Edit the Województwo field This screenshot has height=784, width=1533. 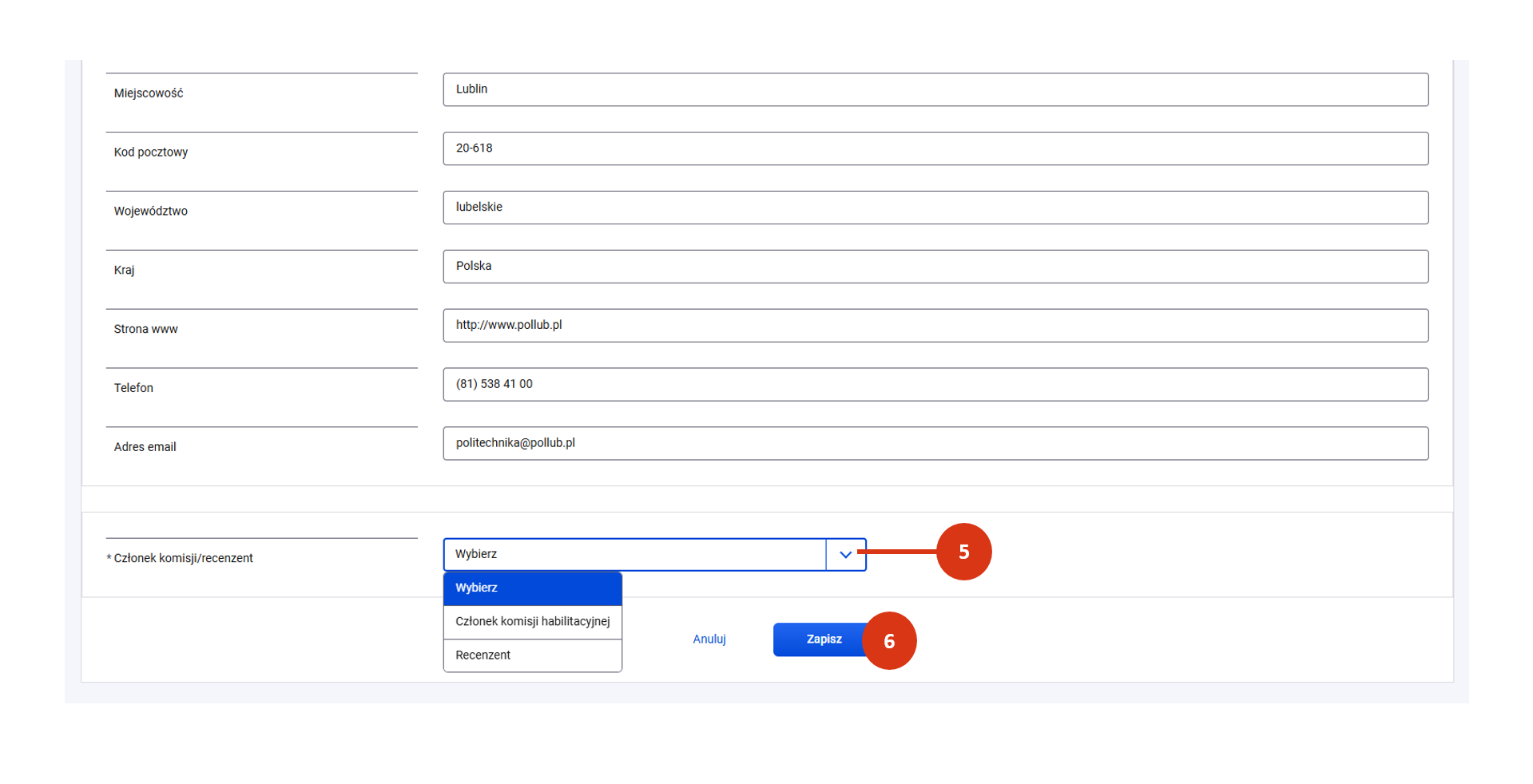935,208
